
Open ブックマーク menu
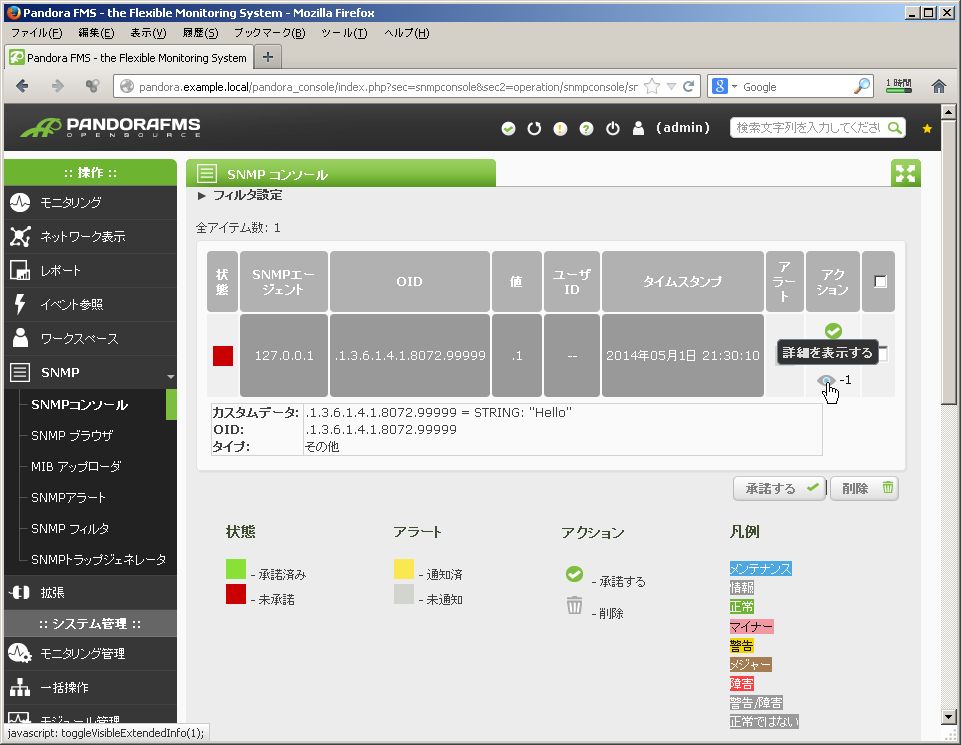point(269,33)
